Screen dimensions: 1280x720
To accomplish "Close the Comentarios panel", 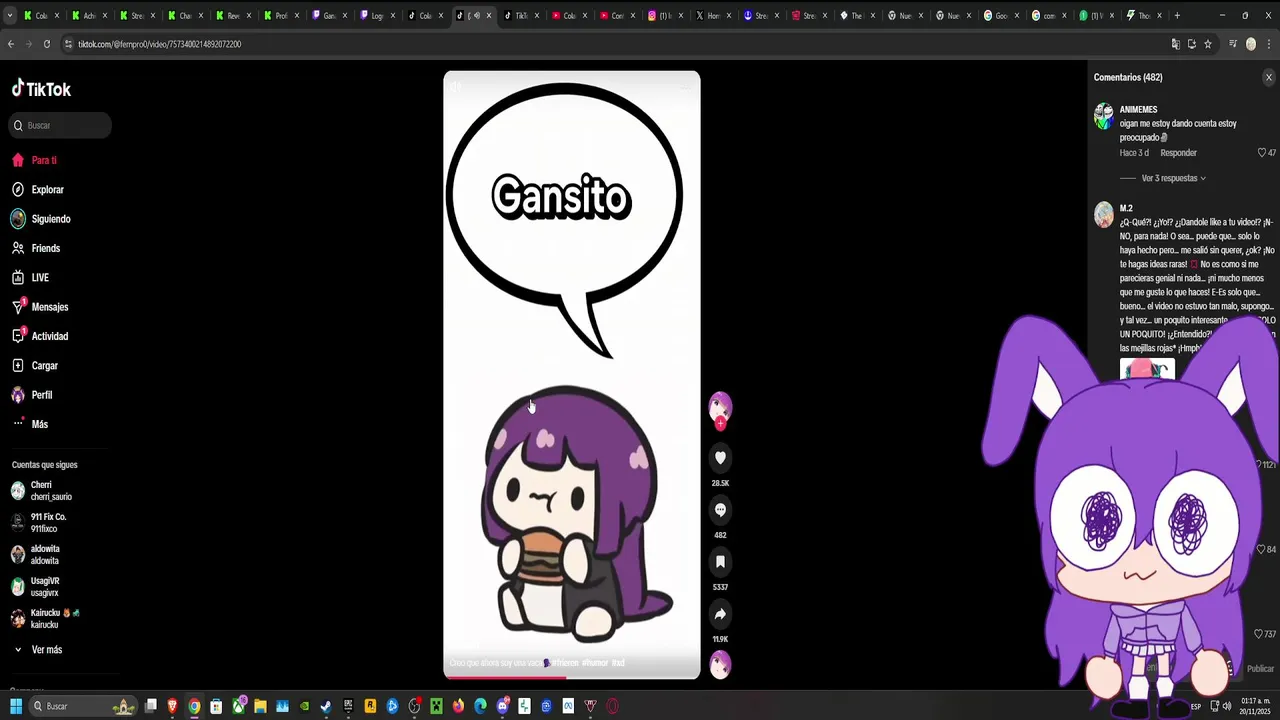I will click(1269, 77).
